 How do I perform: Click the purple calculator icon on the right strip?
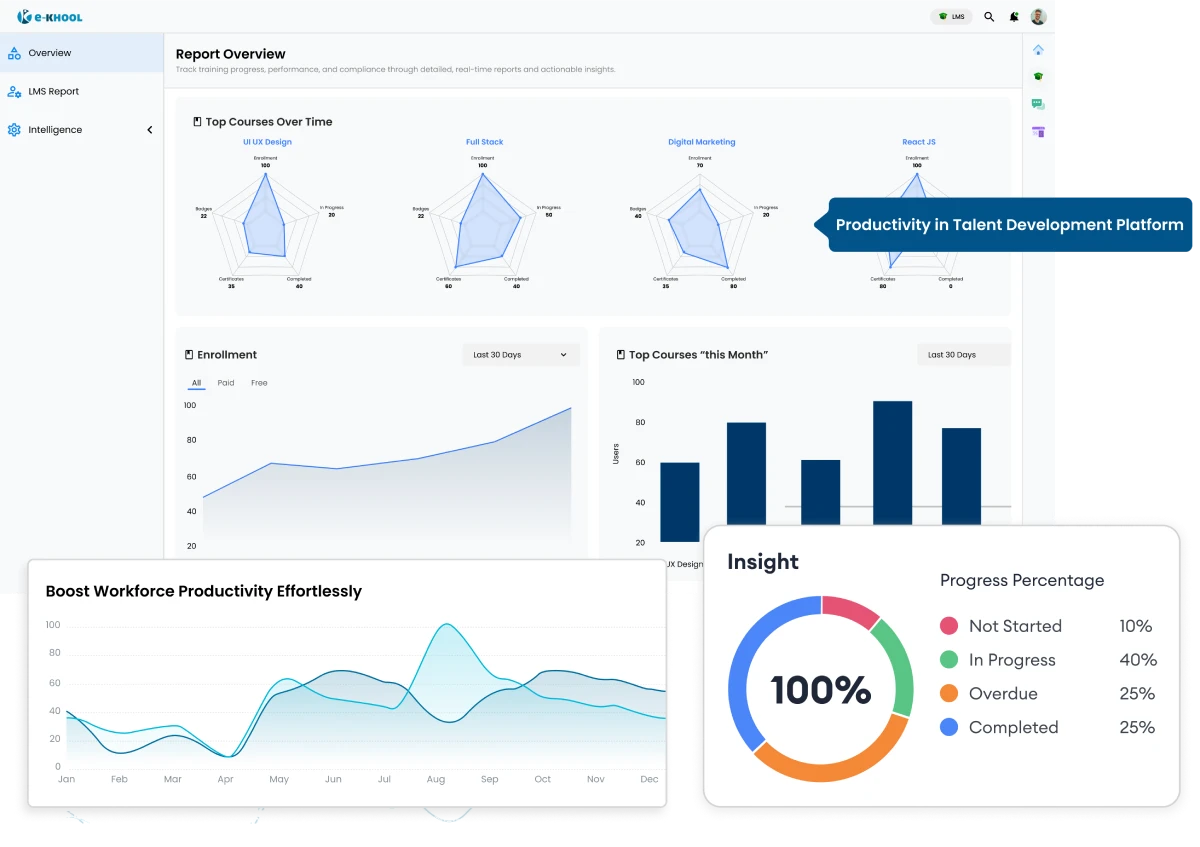click(x=1038, y=131)
